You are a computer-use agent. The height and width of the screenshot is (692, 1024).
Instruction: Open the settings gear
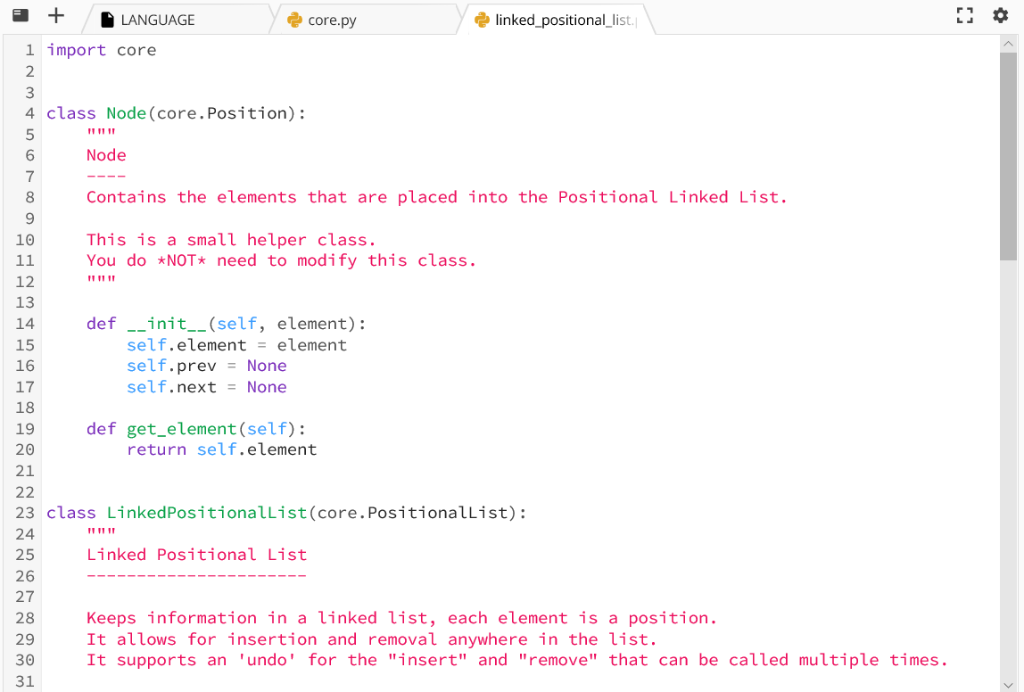(1000, 16)
